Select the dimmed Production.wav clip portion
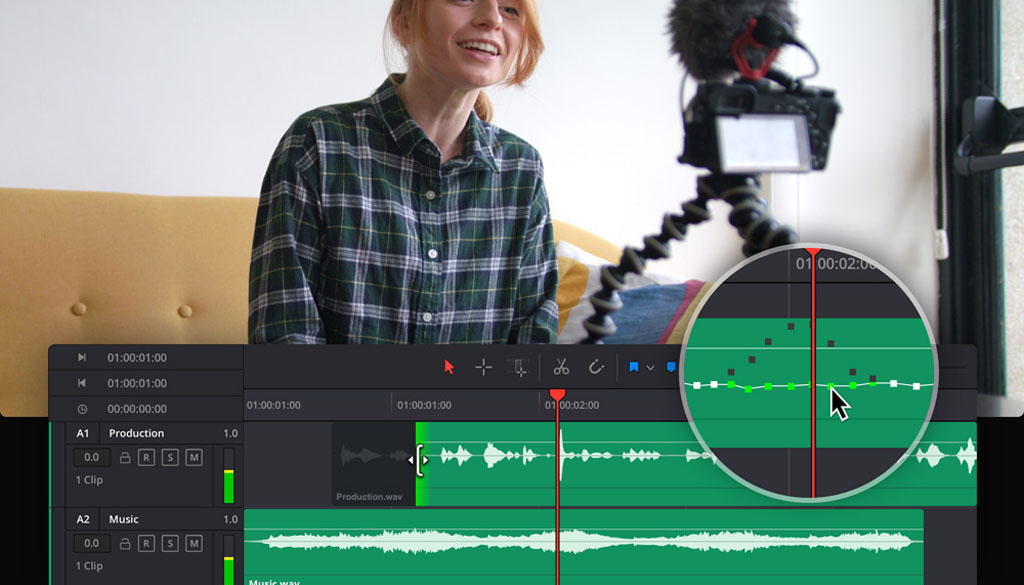The image size is (1024, 585). point(374,464)
